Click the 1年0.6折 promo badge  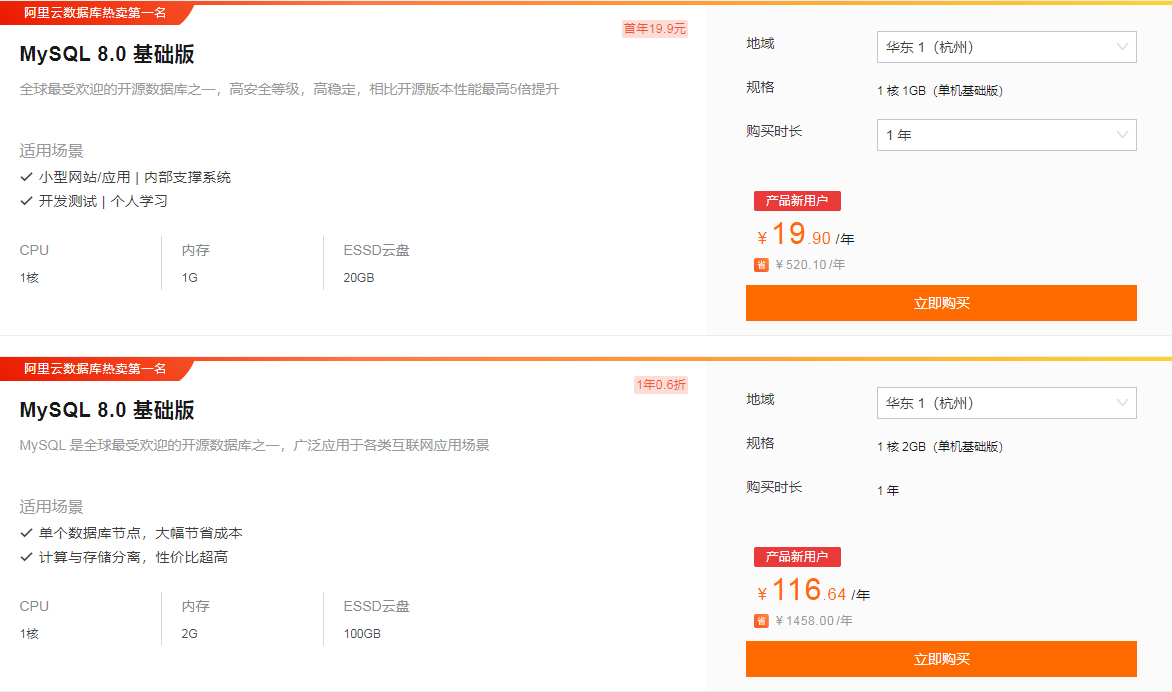[x=661, y=385]
